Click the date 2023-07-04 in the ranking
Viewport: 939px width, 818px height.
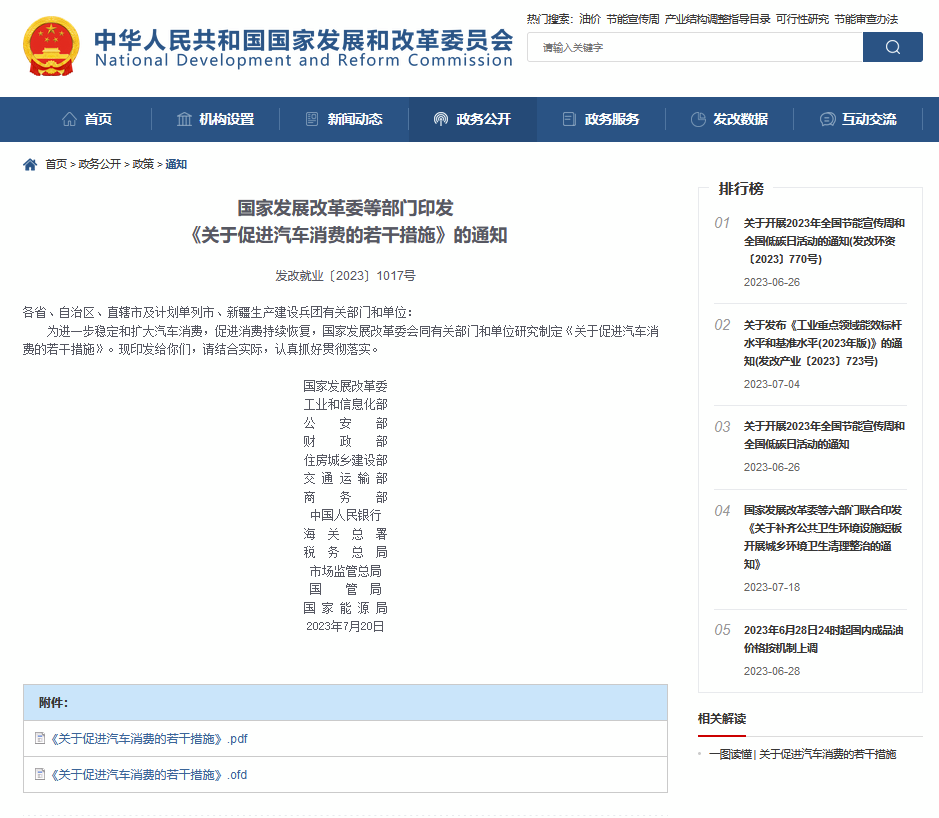coord(772,384)
